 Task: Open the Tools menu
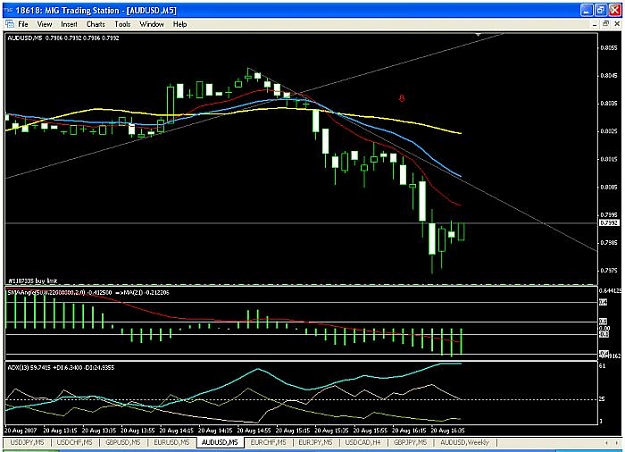pyautogui.click(x=123, y=24)
